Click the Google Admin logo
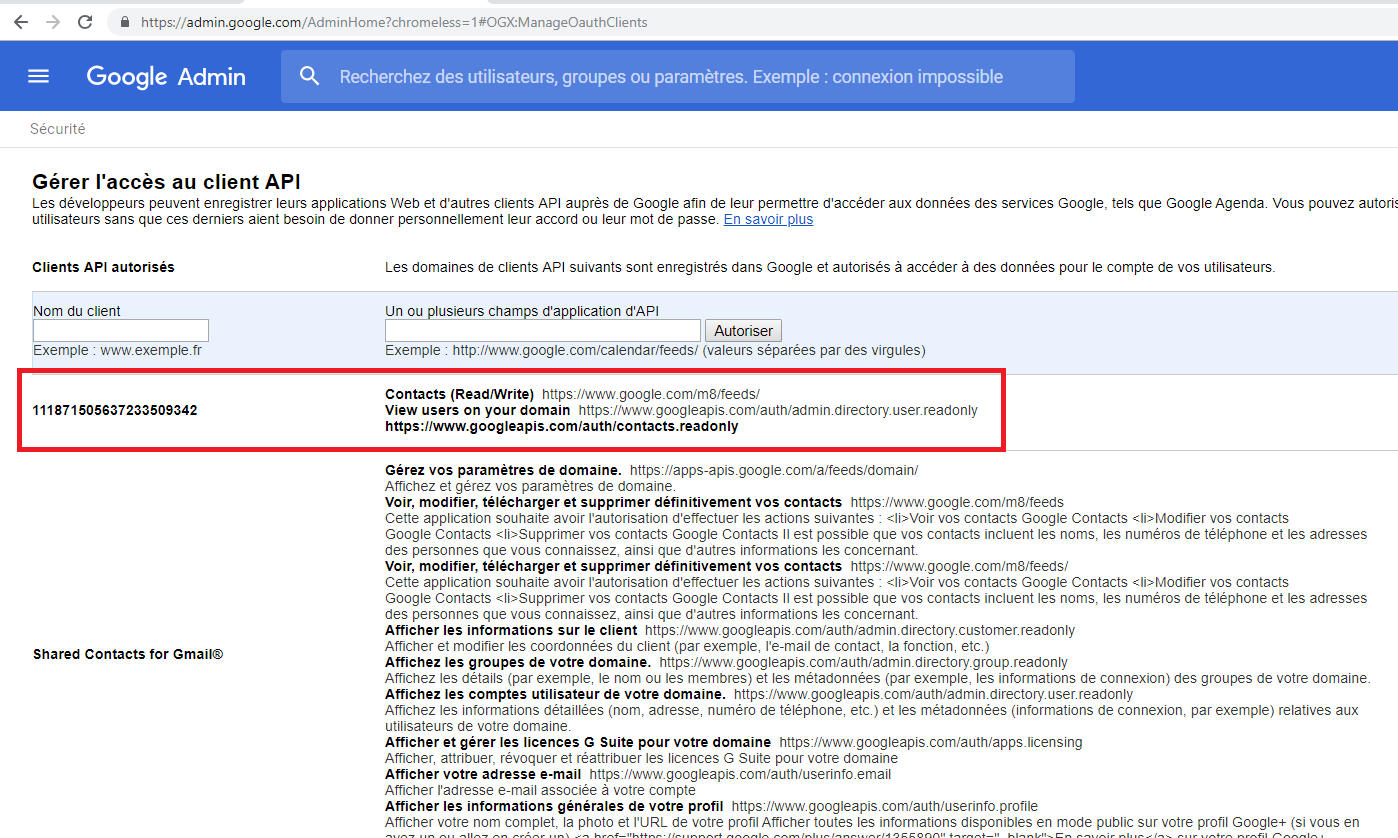The width and height of the screenshot is (1398, 838). pyautogui.click(x=165, y=76)
